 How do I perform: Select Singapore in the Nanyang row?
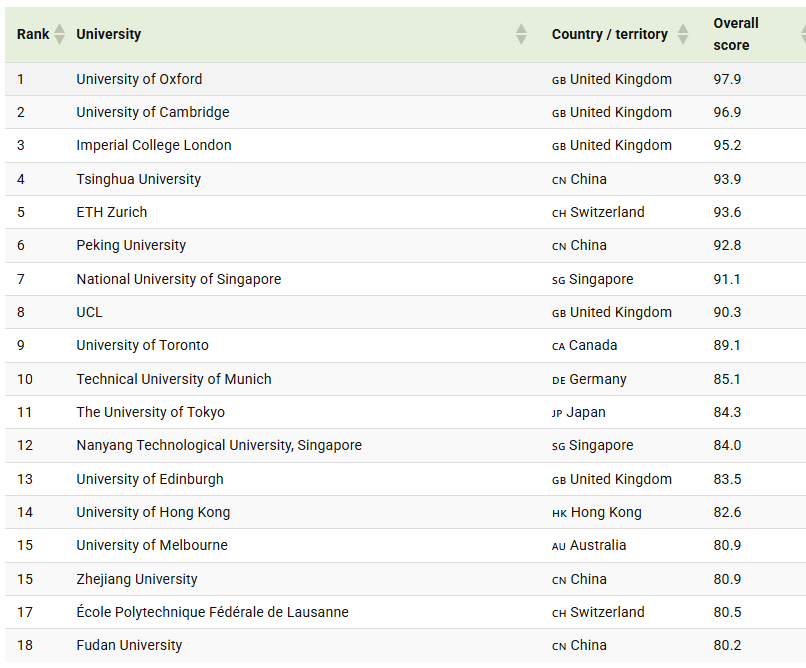tap(601, 445)
